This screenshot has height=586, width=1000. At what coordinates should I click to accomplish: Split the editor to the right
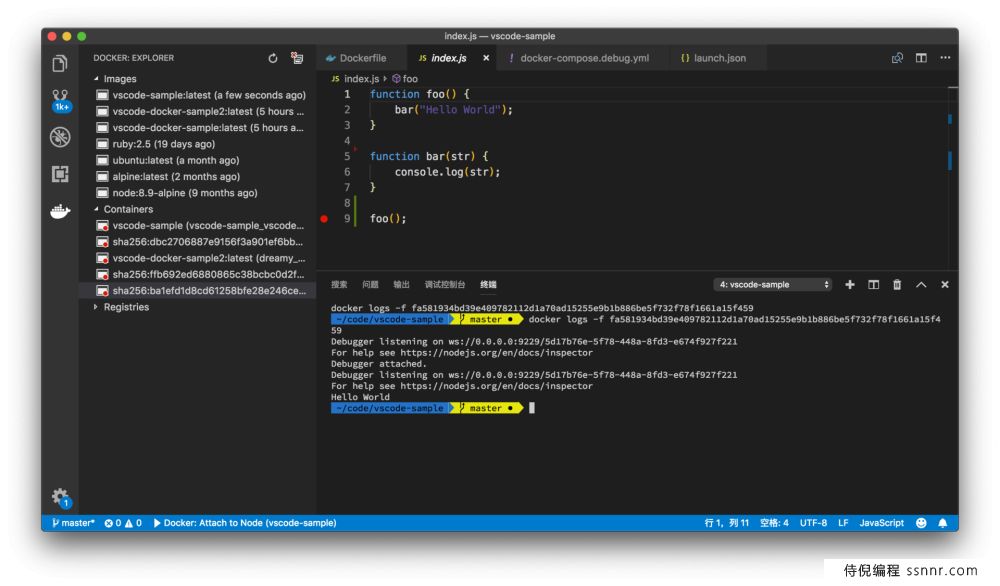pos(921,58)
